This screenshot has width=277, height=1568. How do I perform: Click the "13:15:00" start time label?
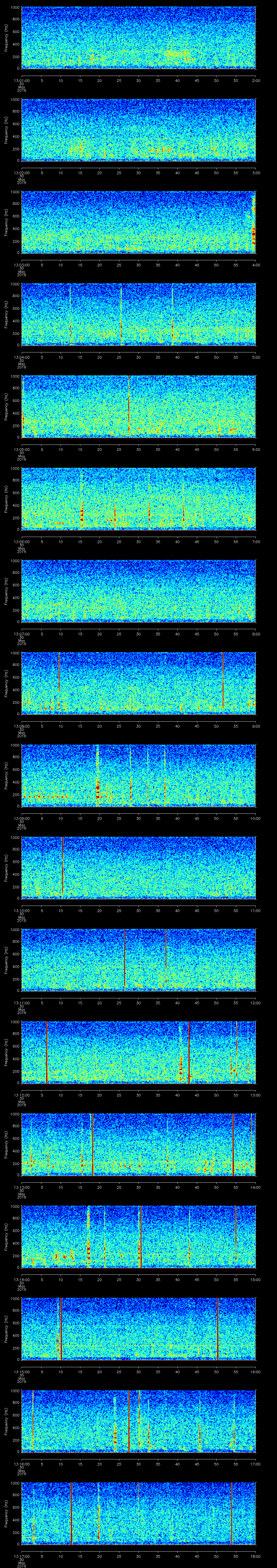[22, 1371]
